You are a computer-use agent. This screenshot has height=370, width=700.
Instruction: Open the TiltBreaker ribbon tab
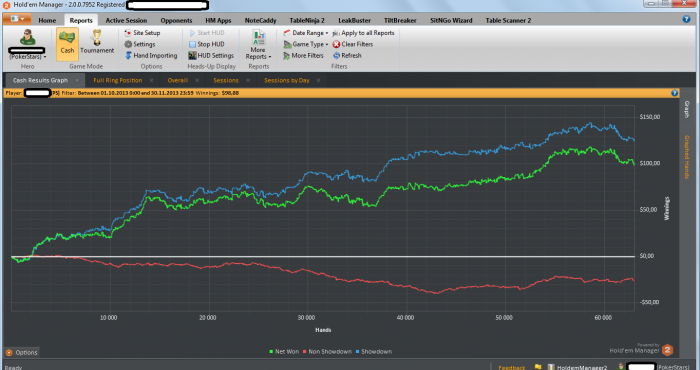click(400, 21)
